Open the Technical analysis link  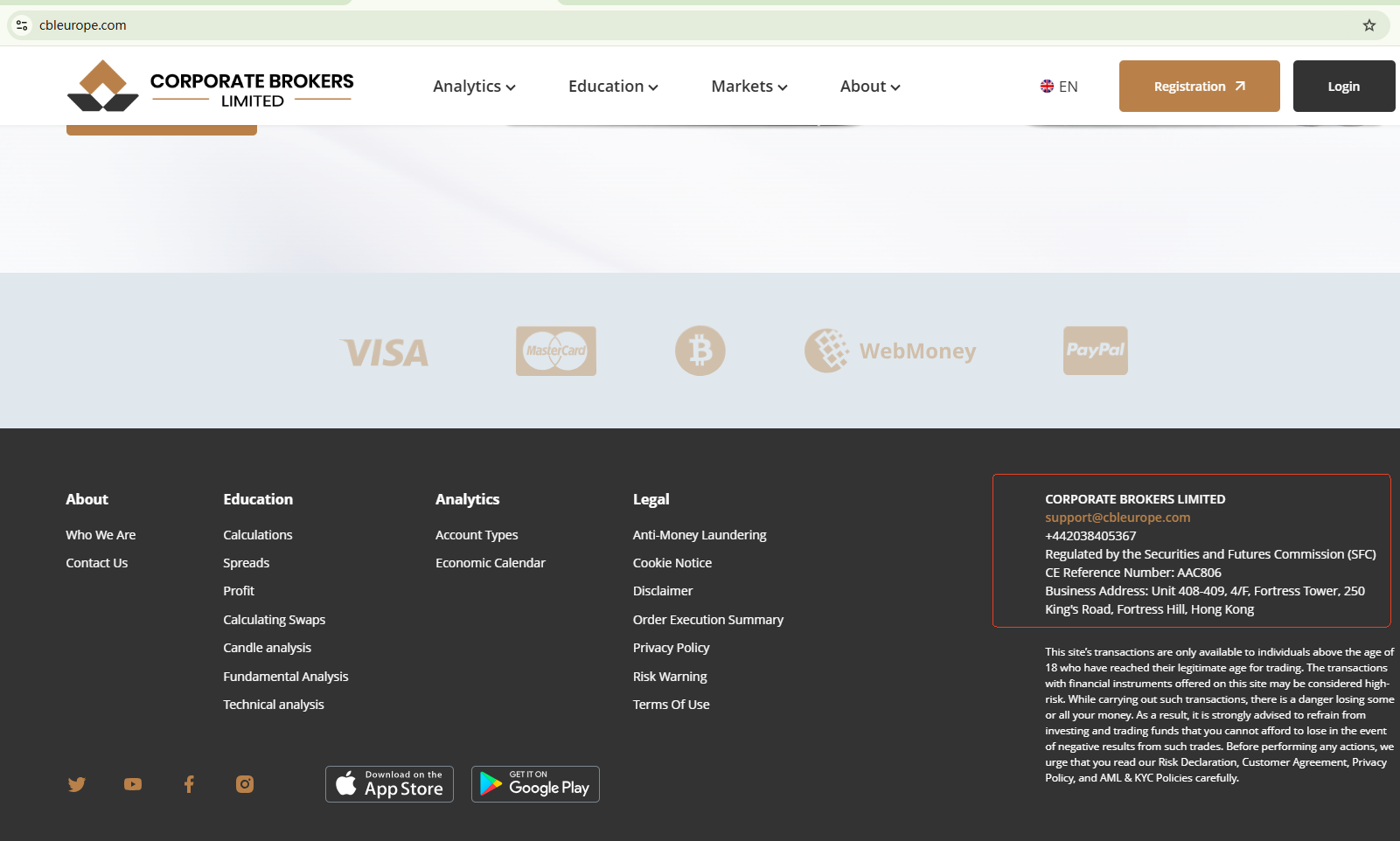tap(274, 705)
